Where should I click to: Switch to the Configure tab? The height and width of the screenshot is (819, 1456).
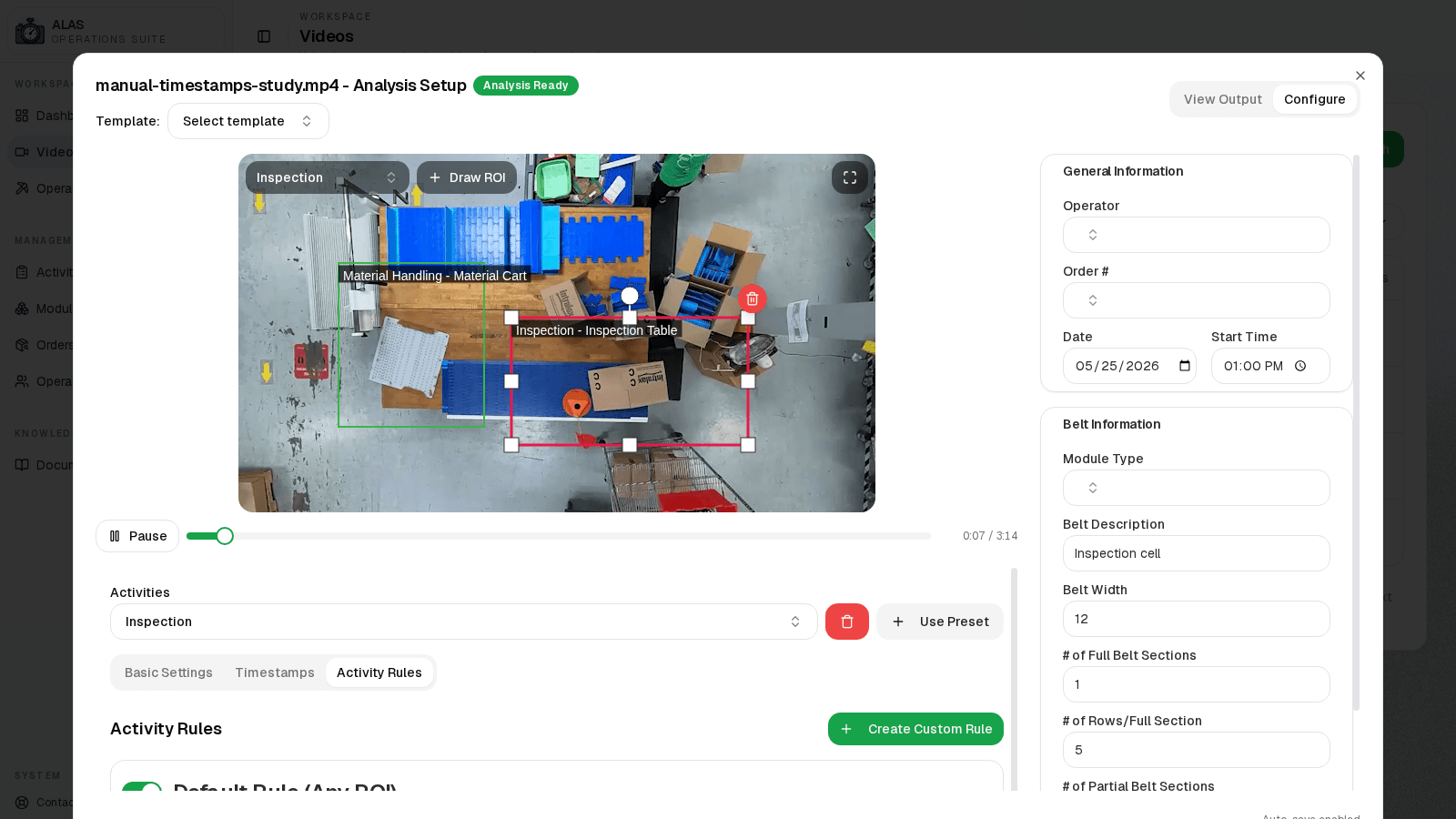tap(1315, 99)
